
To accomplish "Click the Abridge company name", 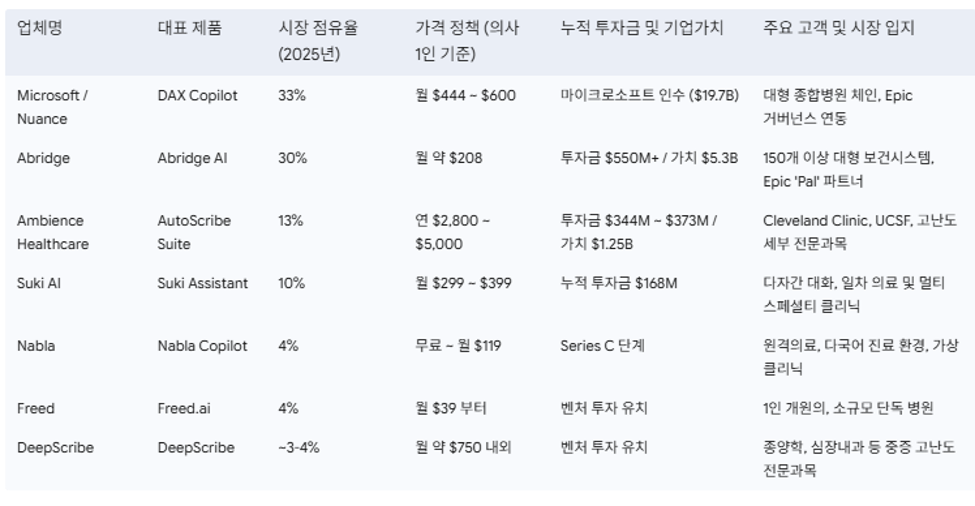I will pyautogui.click(x=44, y=159).
